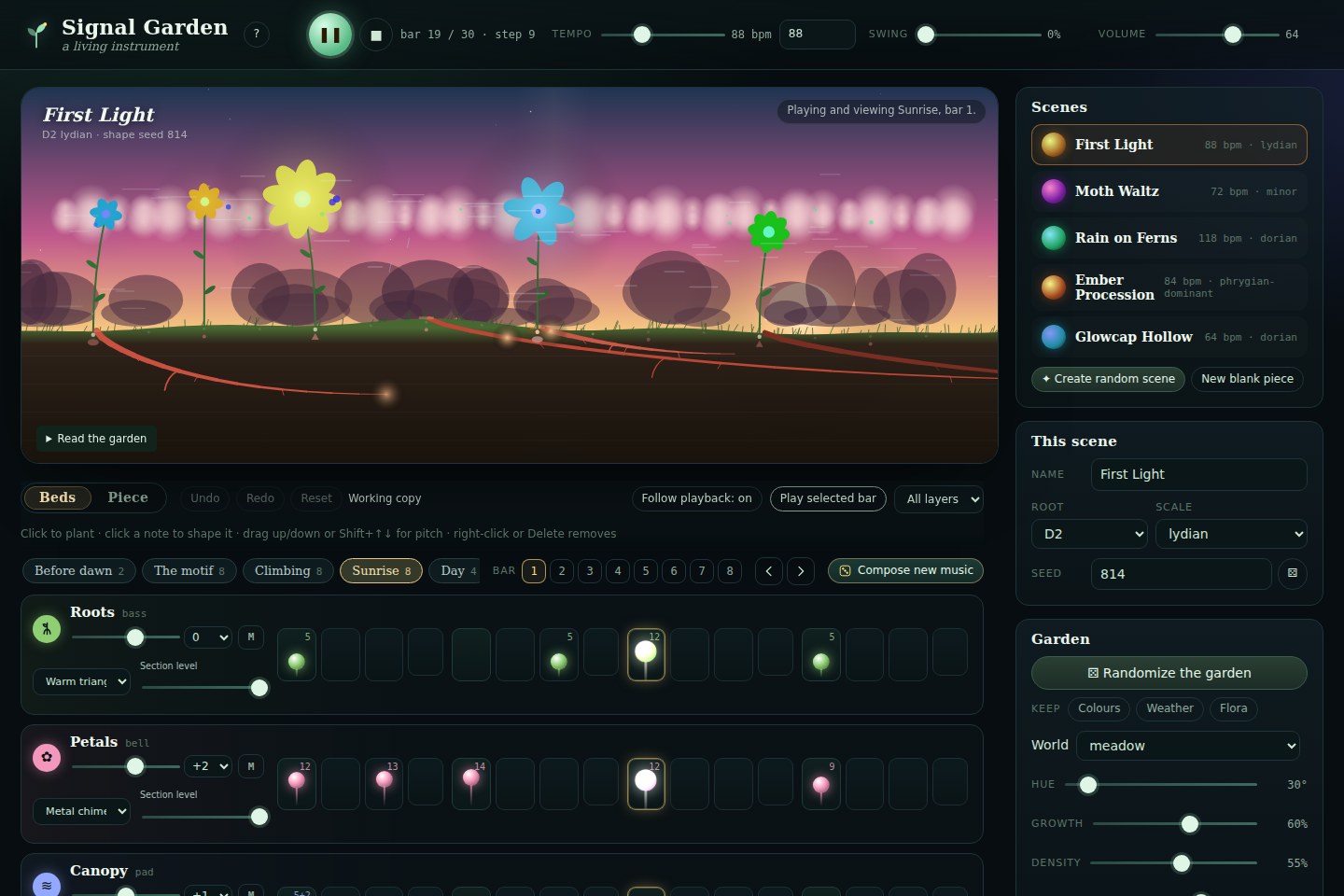
Task: Toggle Keep Colours option
Action: (1099, 708)
